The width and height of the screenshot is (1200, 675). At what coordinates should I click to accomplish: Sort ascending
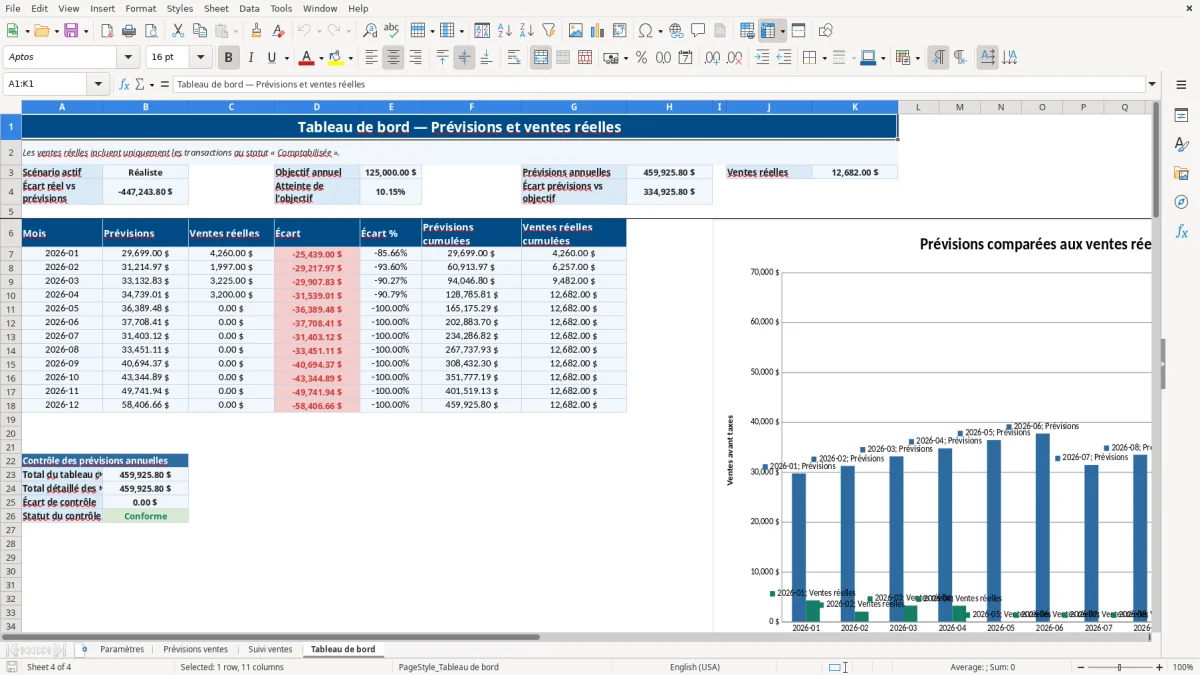click(x=504, y=31)
